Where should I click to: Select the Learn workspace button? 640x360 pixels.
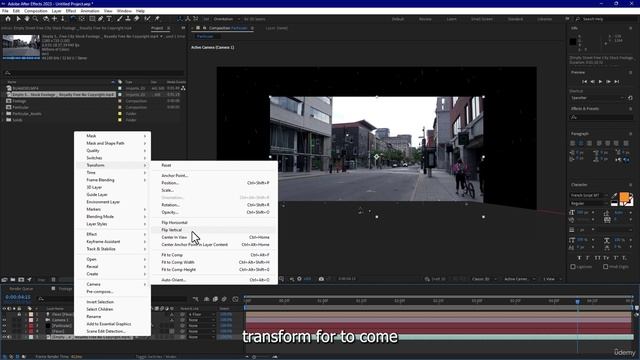451,19
